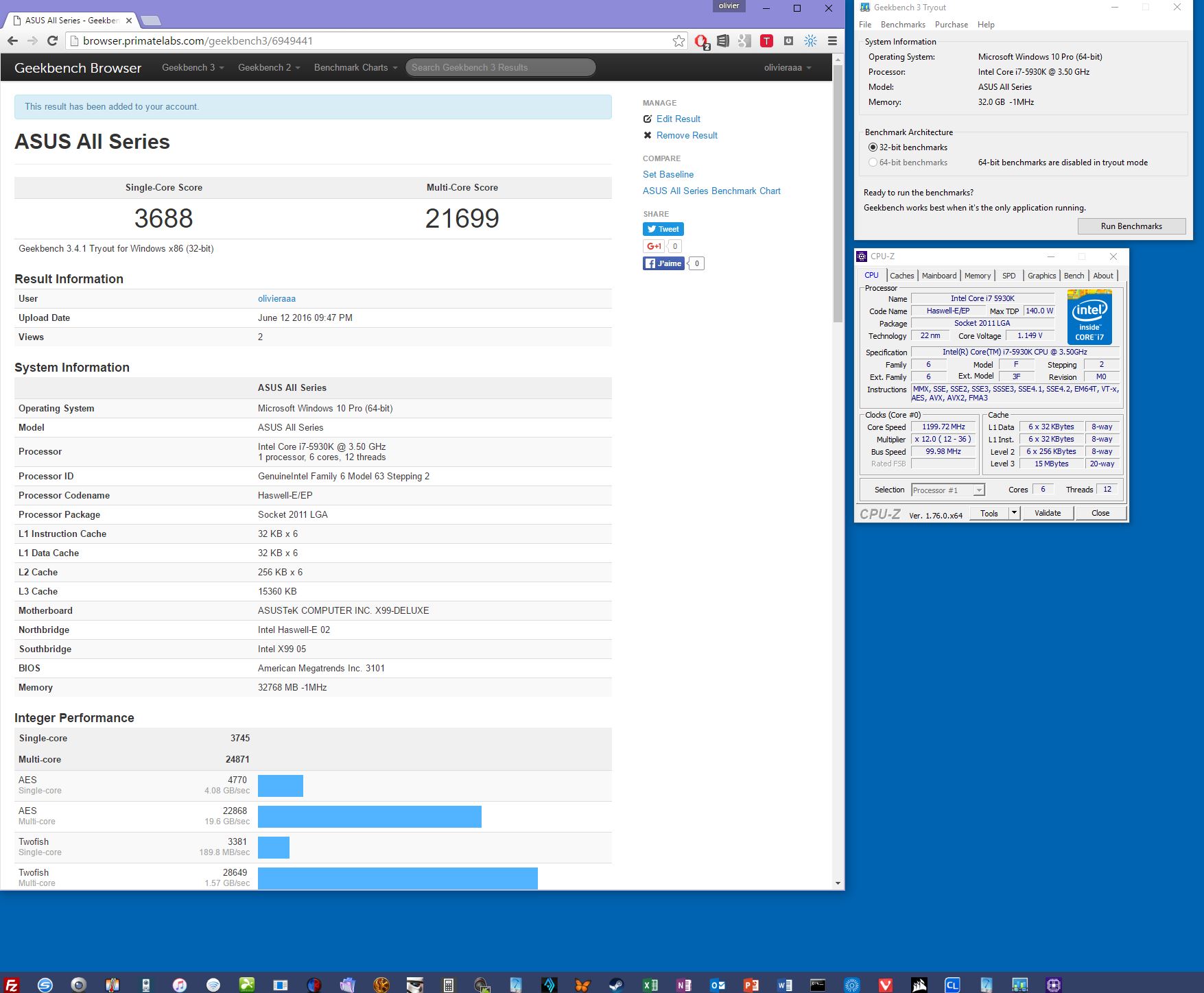Bookmark this page with the star icon
Image resolution: width=1204 pixels, height=993 pixels.
coord(678,41)
